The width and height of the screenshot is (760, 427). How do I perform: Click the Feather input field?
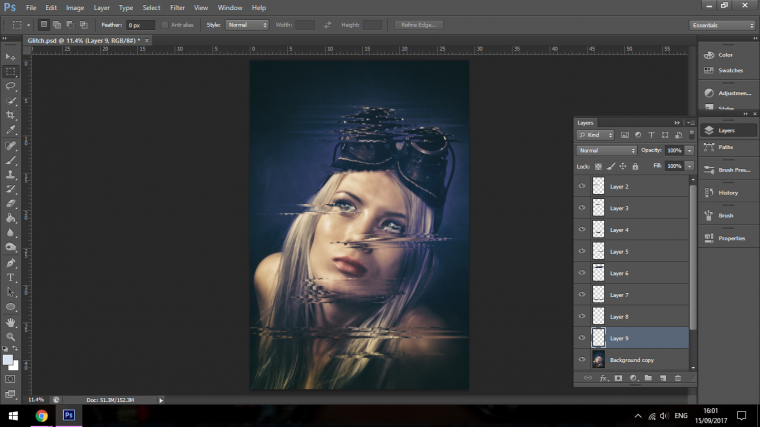(140, 25)
